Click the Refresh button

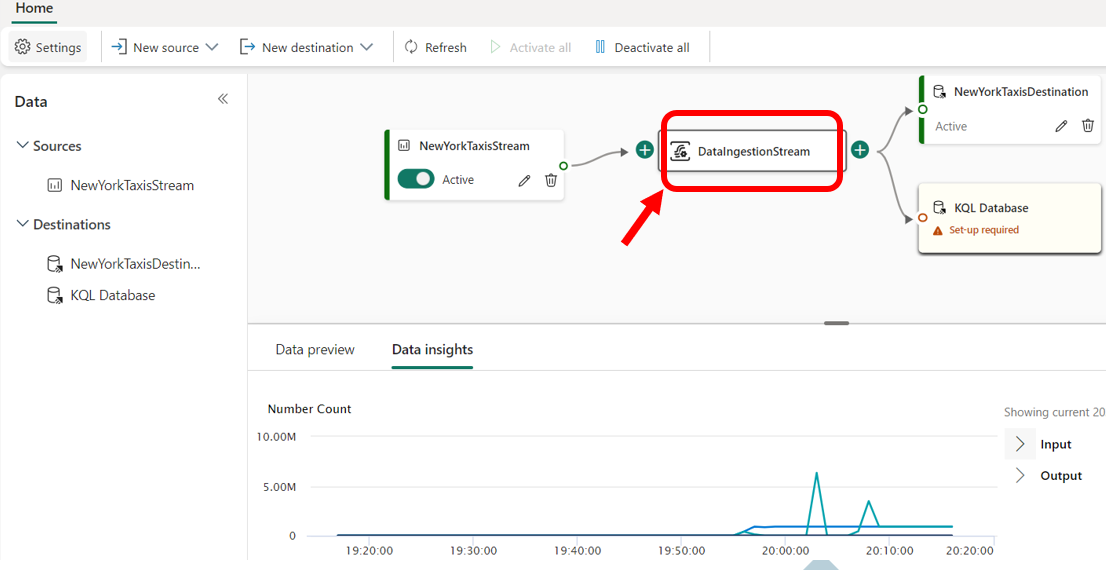click(x=435, y=47)
